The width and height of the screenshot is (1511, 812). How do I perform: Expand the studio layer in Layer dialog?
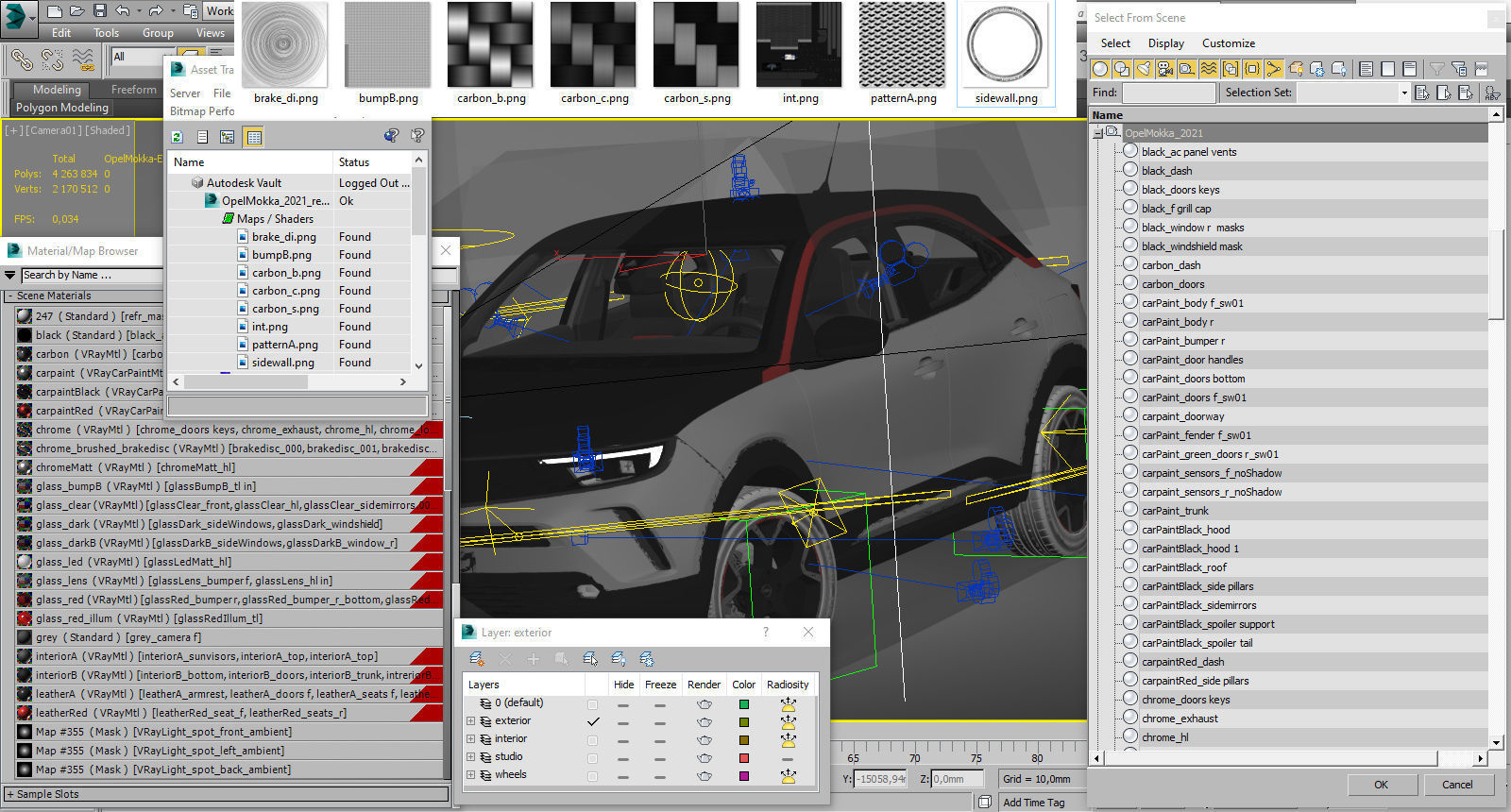tap(470, 757)
